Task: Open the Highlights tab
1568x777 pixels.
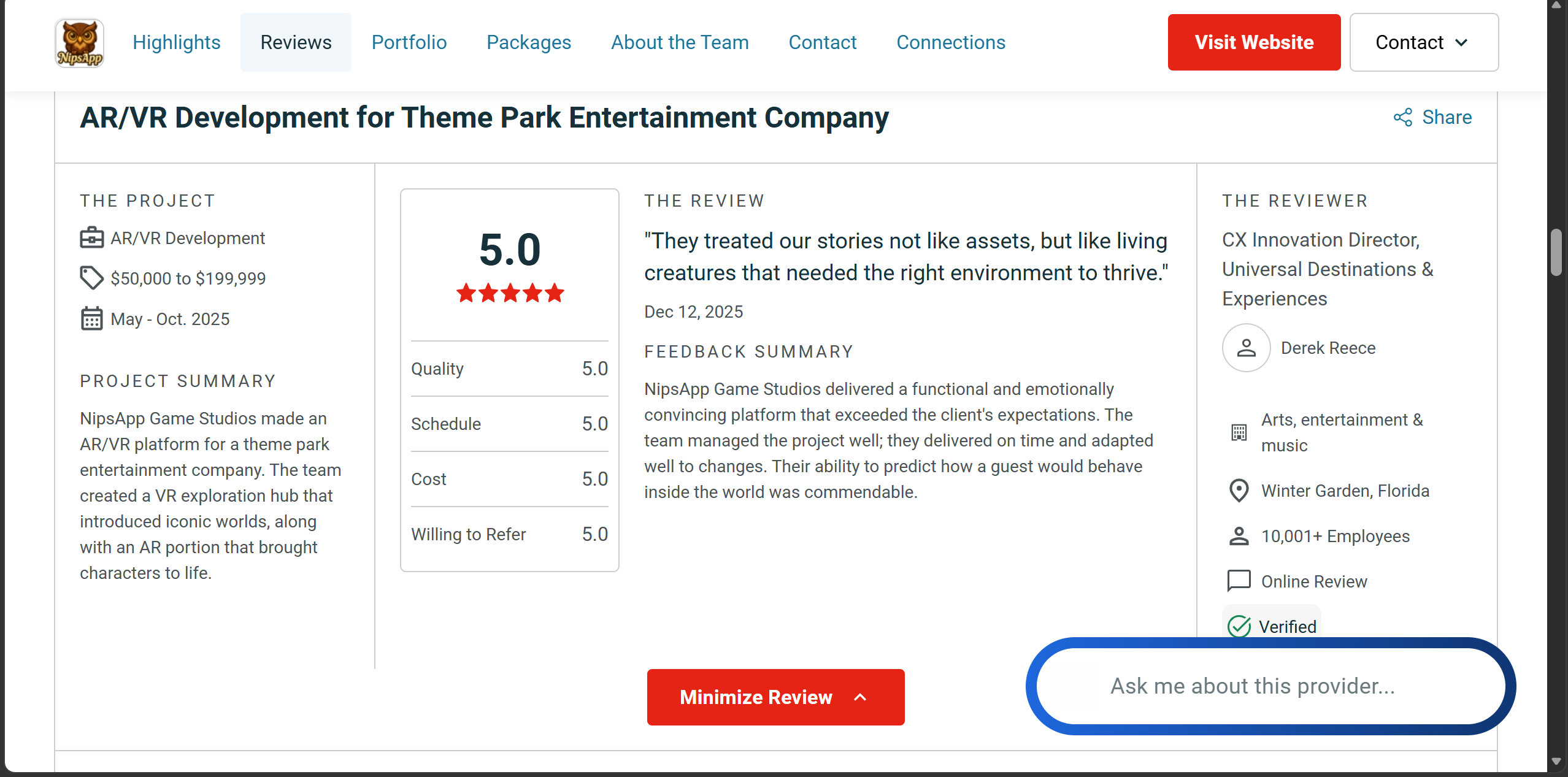Action: pos(177,42)
